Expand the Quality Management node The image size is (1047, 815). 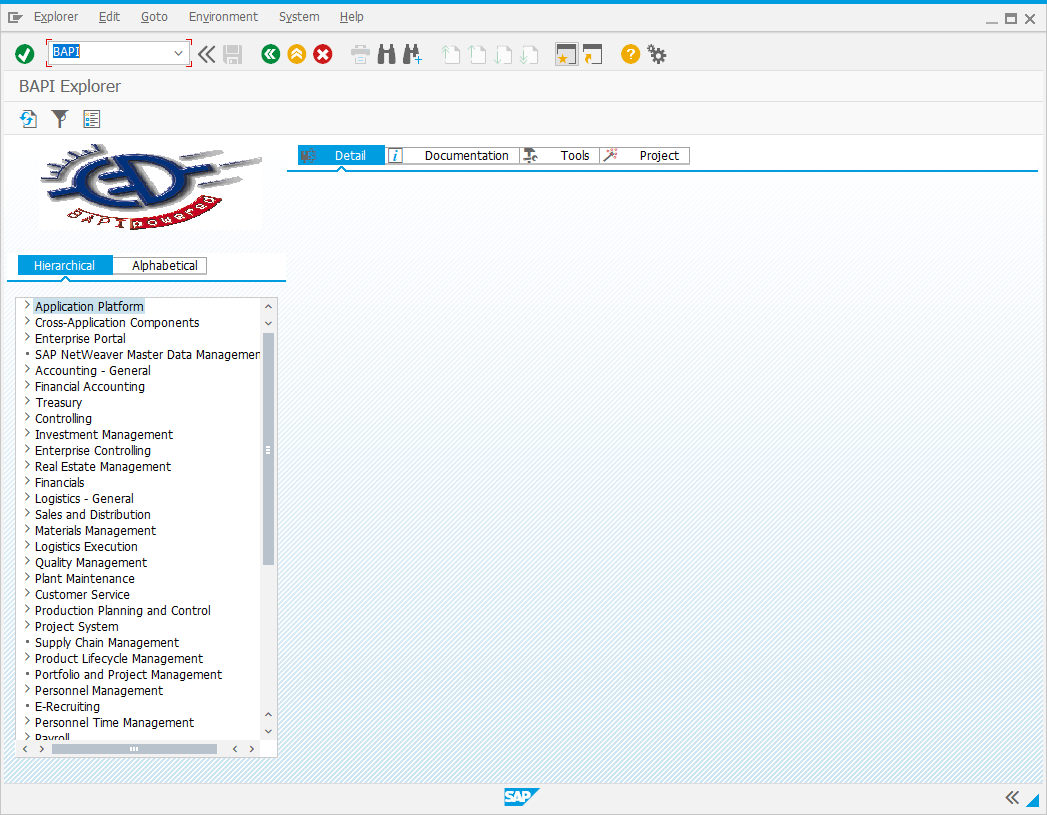pos(27,561)
